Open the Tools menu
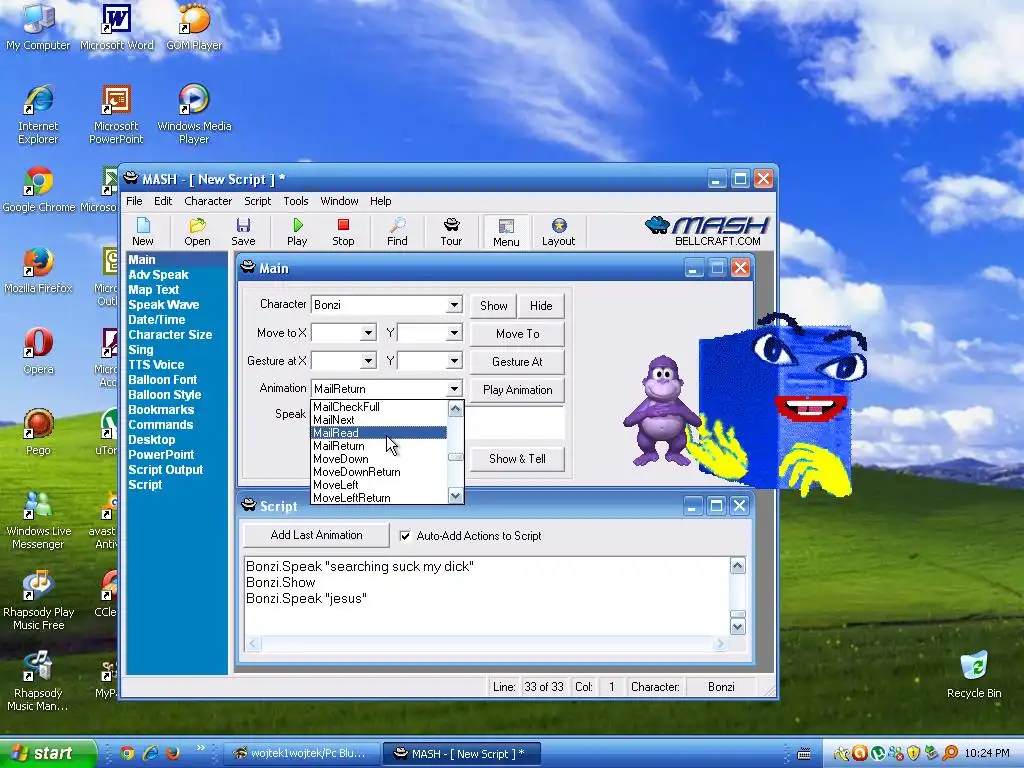 [295, 201]
